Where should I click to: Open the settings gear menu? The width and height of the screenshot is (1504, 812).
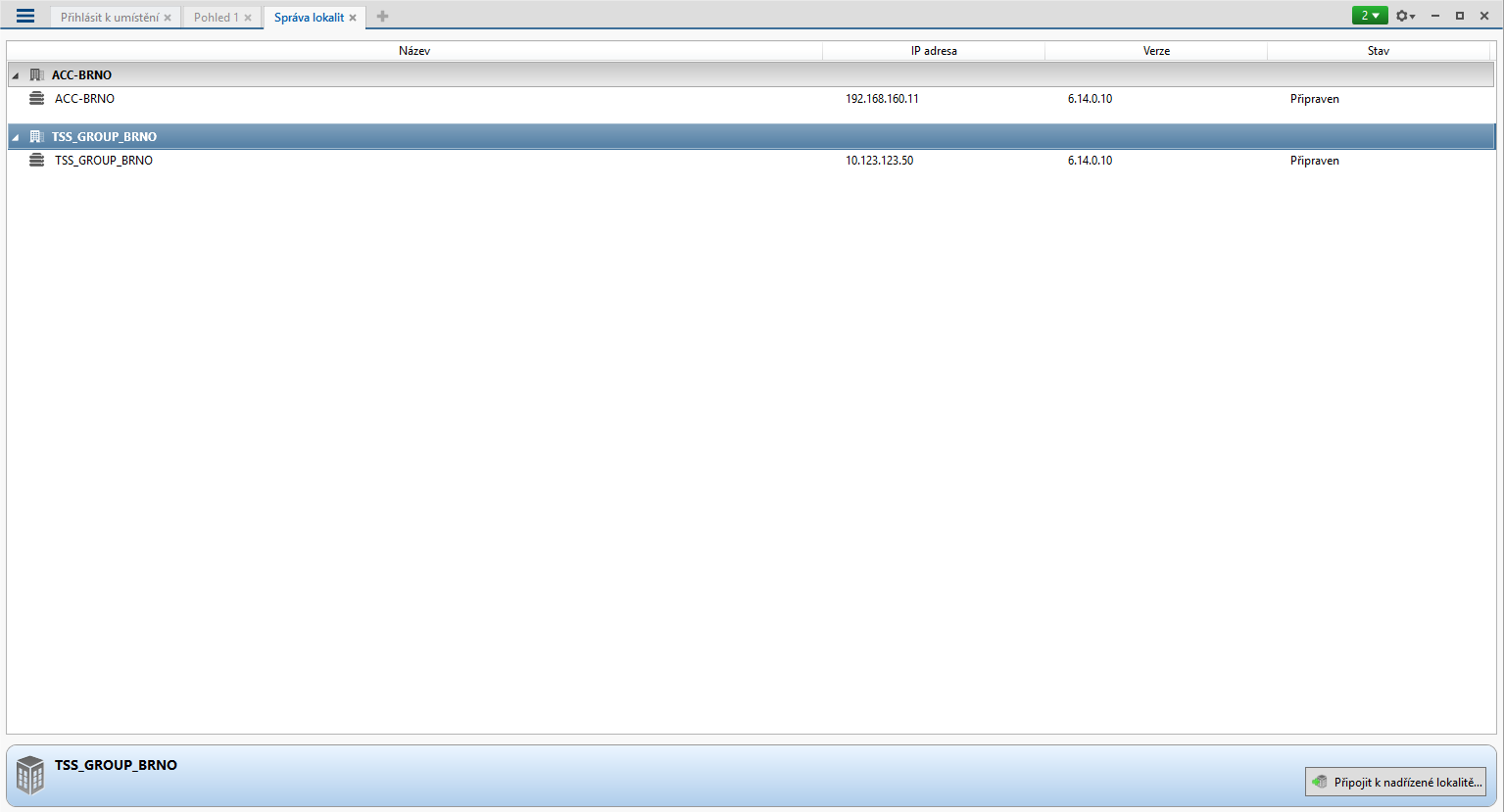[1405, 16]
